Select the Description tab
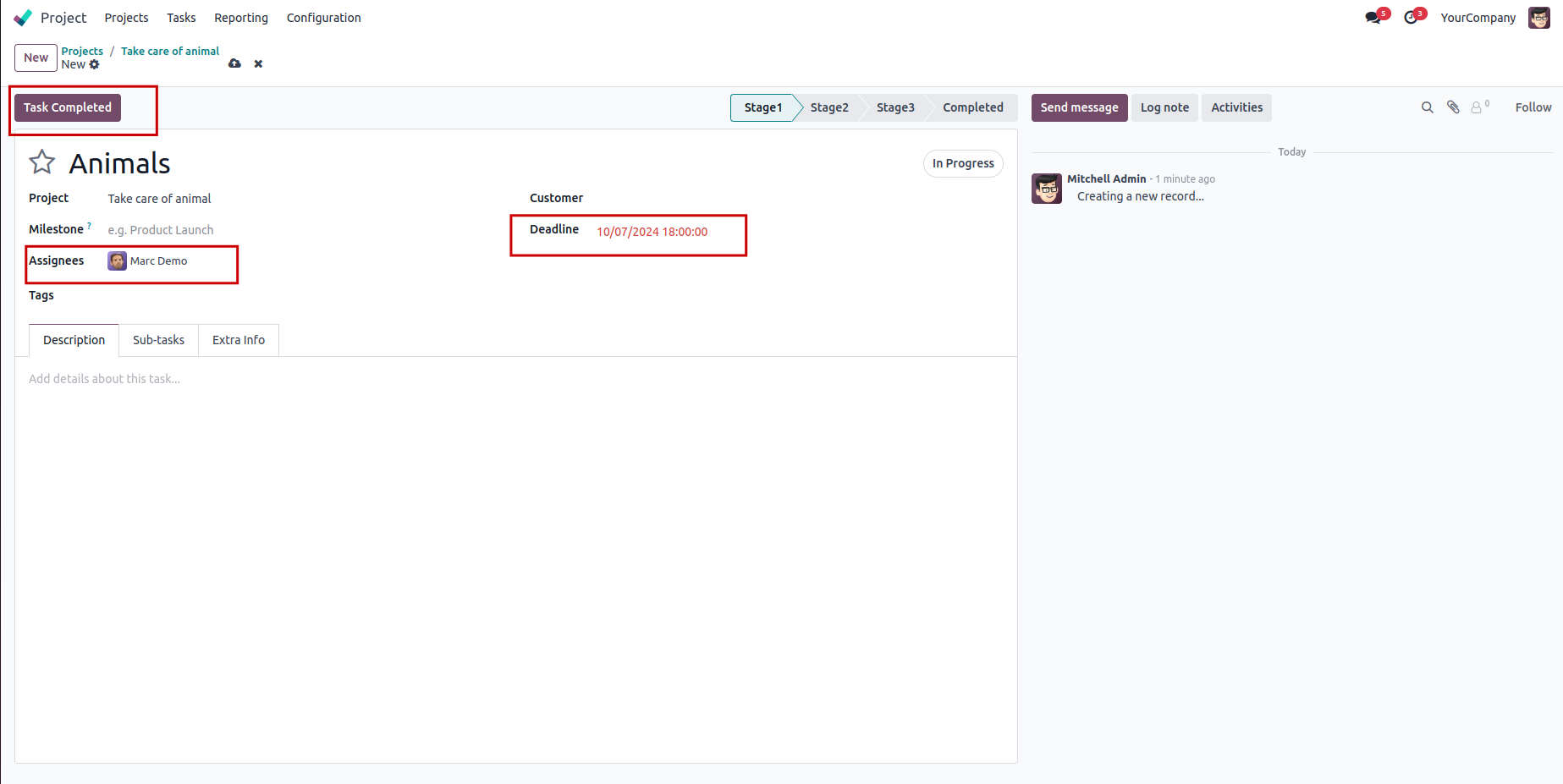 (x=74, y=340)
